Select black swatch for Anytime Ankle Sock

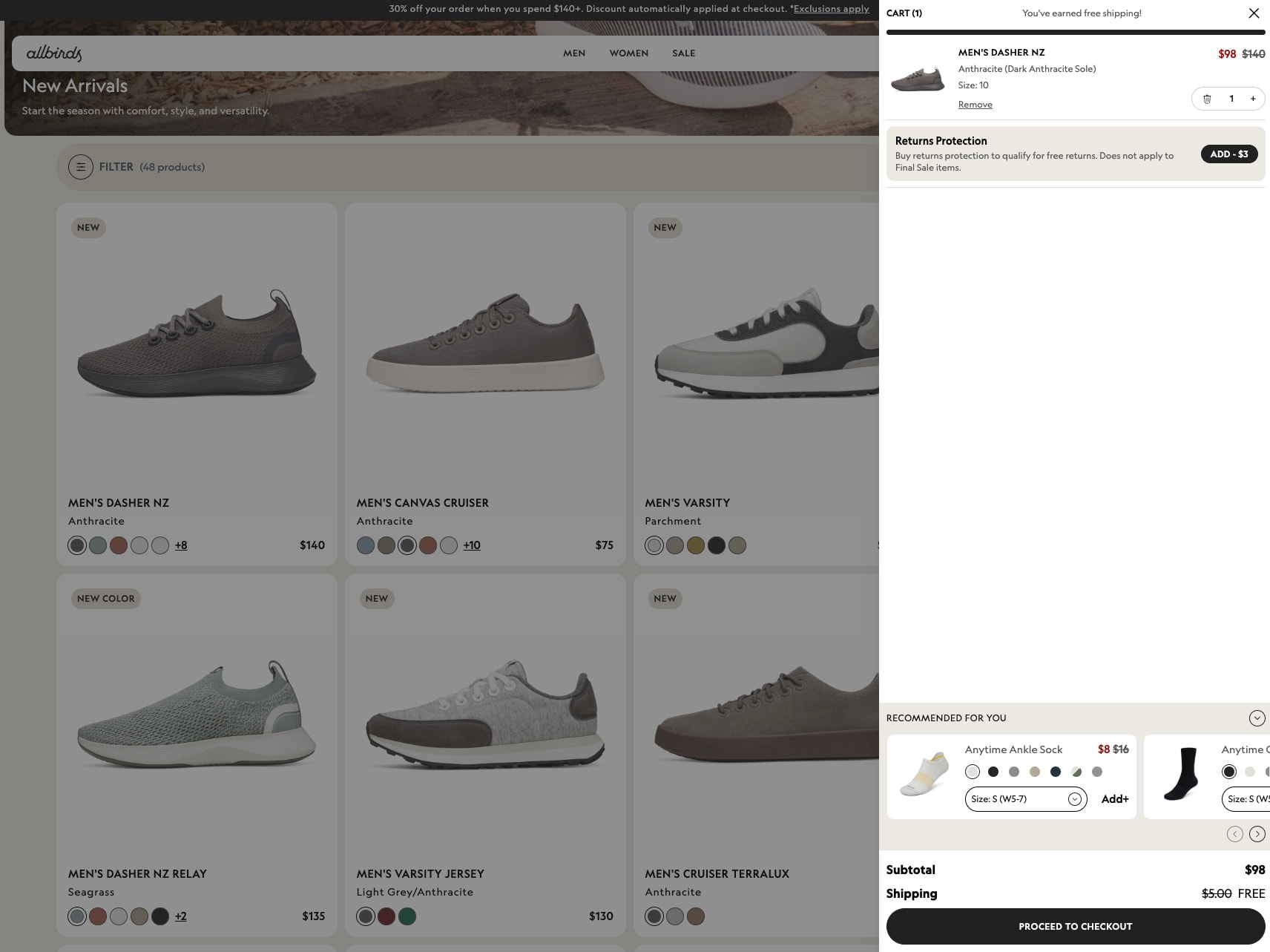tap(993, 772)
